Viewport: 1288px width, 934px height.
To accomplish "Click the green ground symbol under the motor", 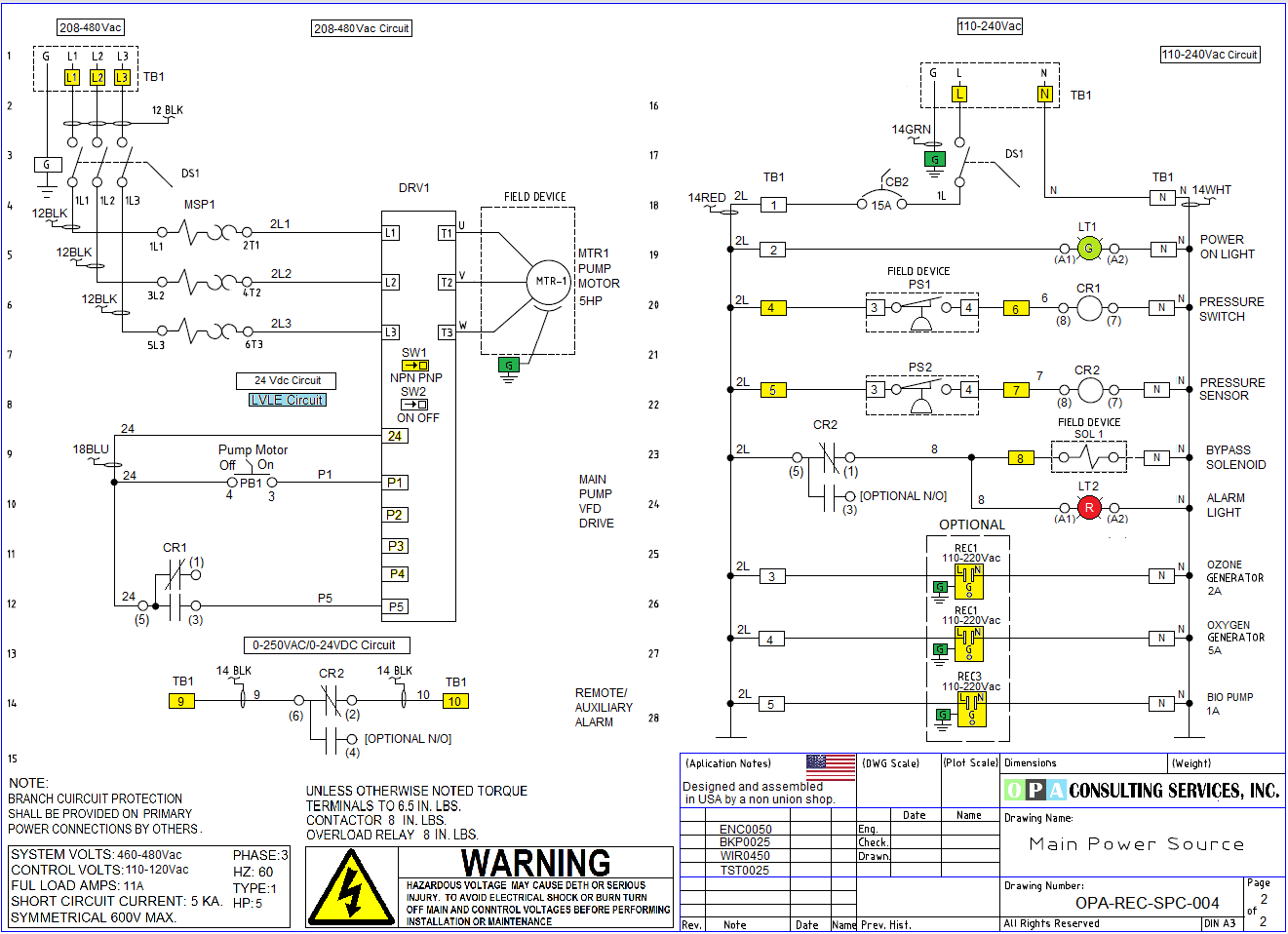I will [508, 367].
